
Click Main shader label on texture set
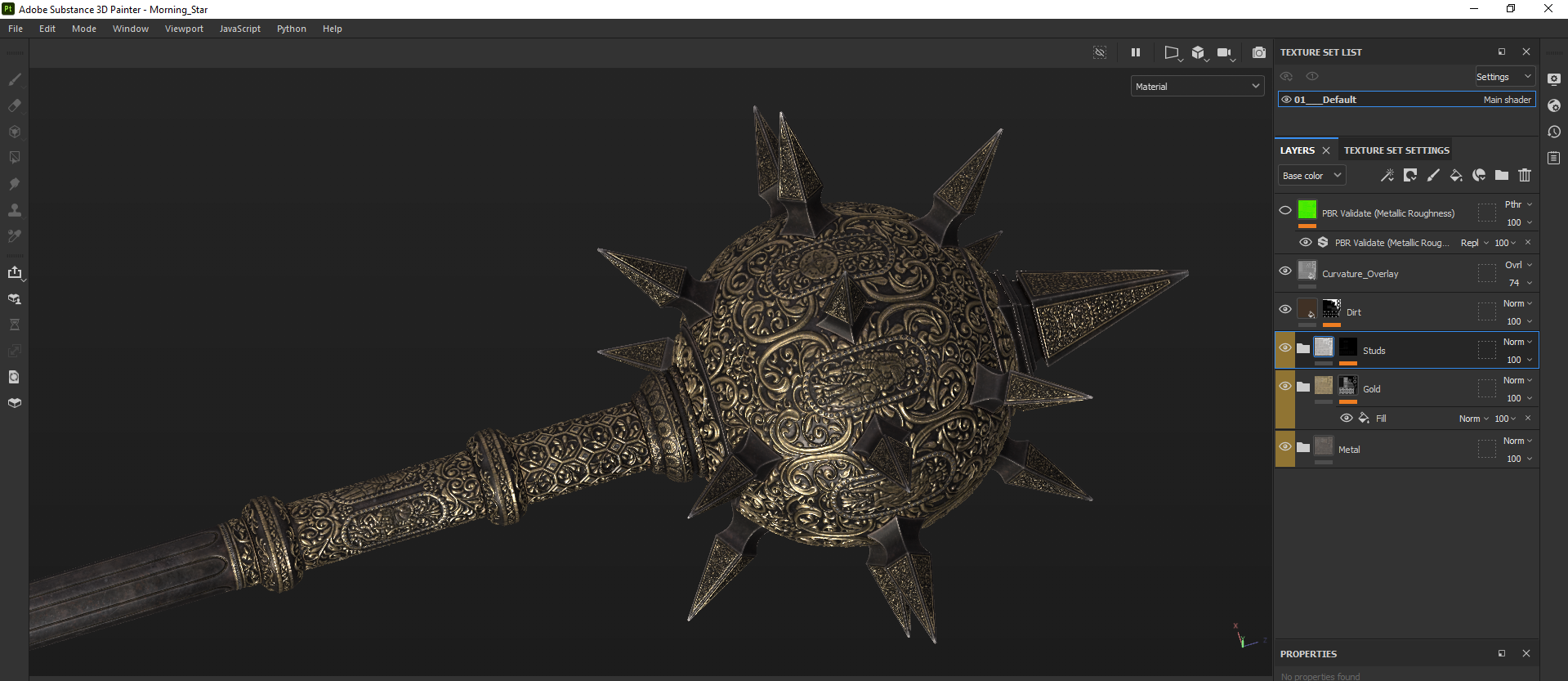[1508, 100]
